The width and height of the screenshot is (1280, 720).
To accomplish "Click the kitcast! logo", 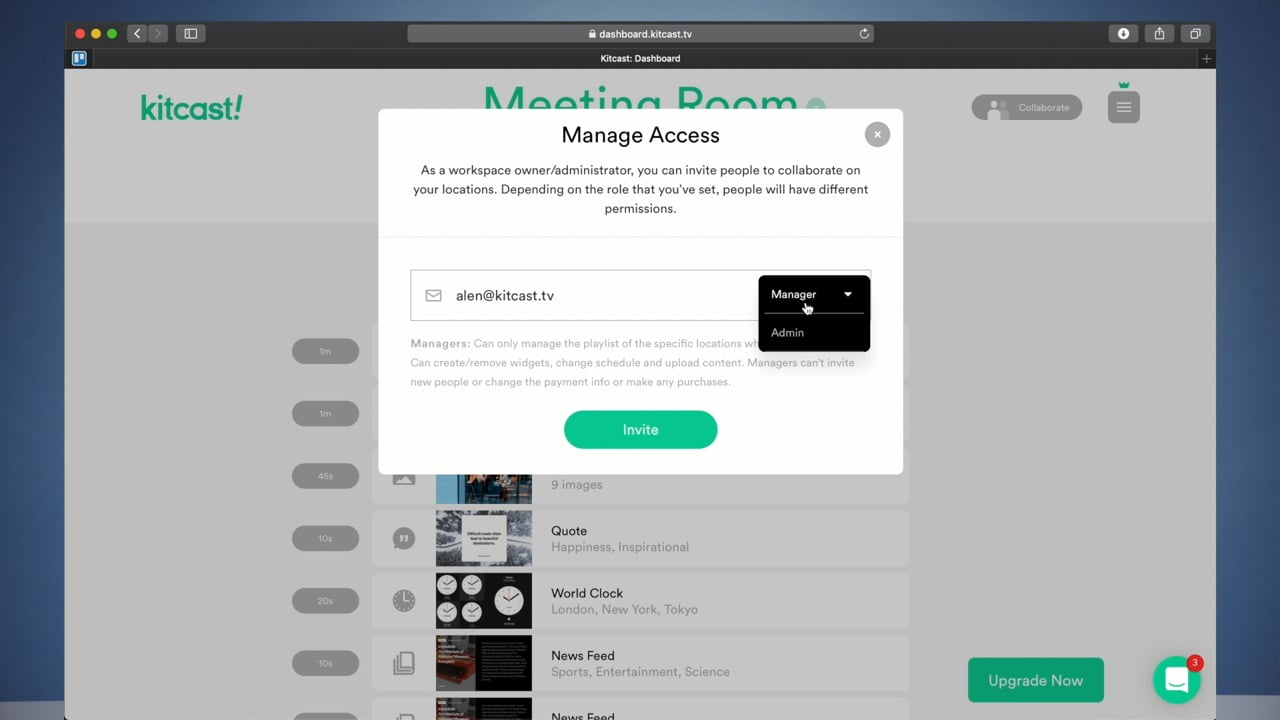I will [x=191, y=107].
